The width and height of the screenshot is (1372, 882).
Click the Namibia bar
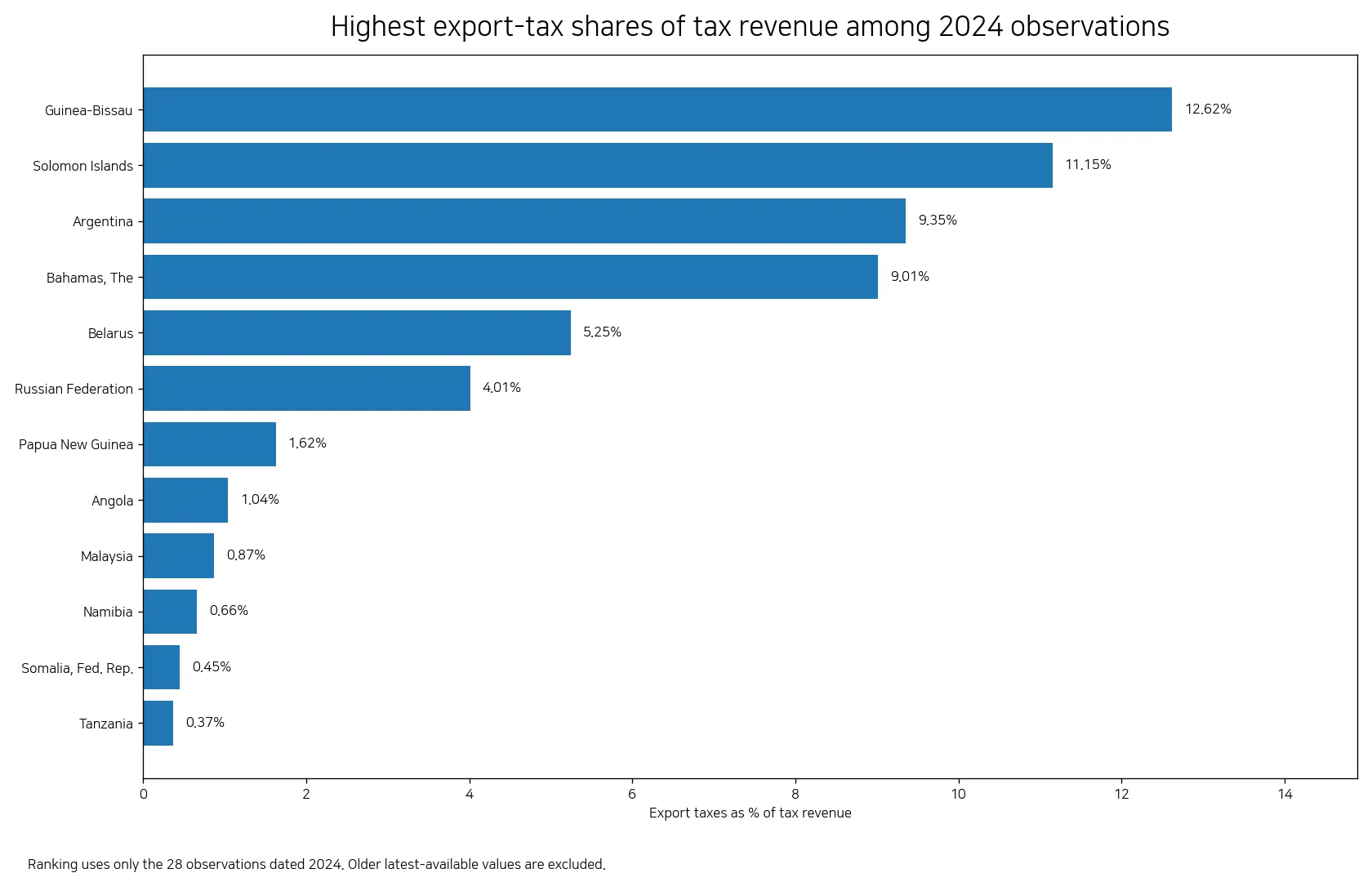[x=170, y=612]
